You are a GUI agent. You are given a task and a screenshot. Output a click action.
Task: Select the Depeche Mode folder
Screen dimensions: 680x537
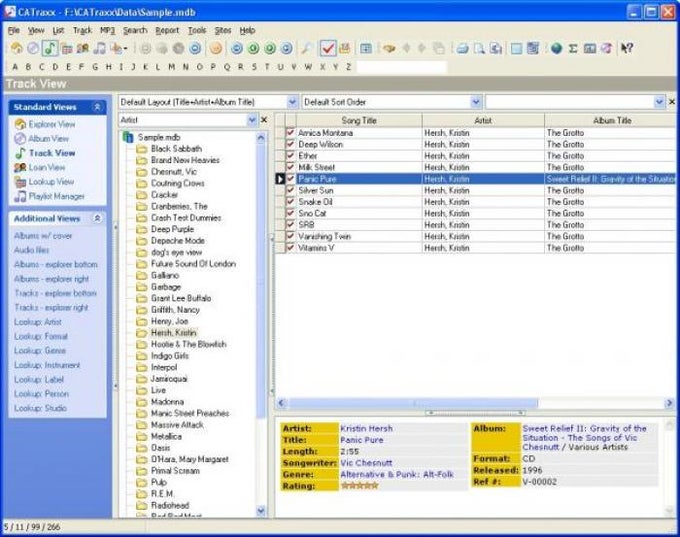[x=177, y=241]
